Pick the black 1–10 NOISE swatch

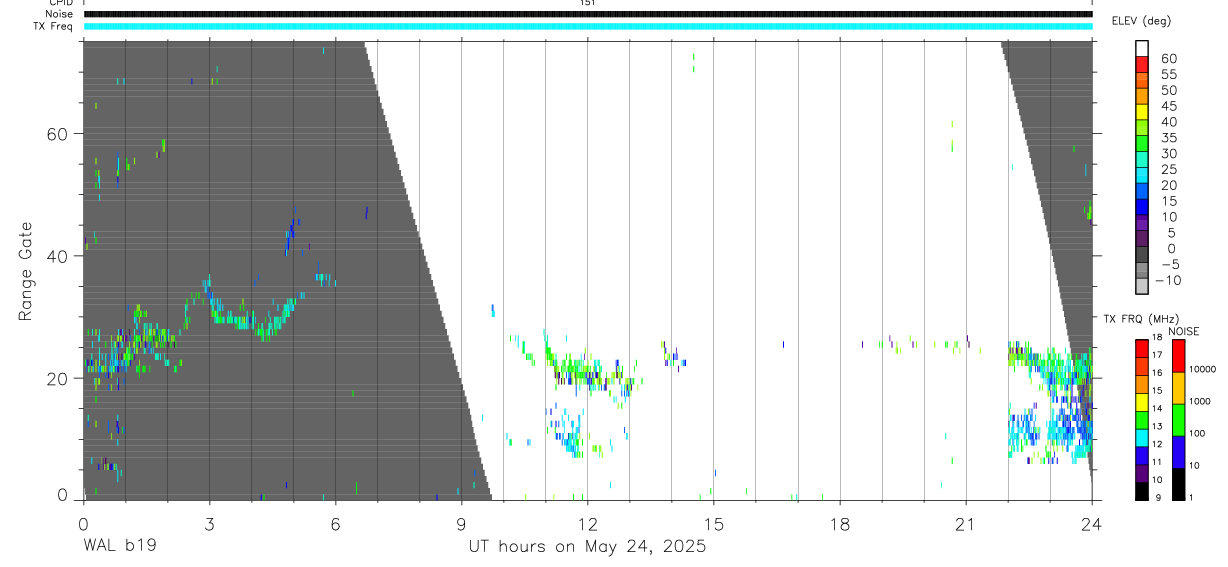(1179, 484)
